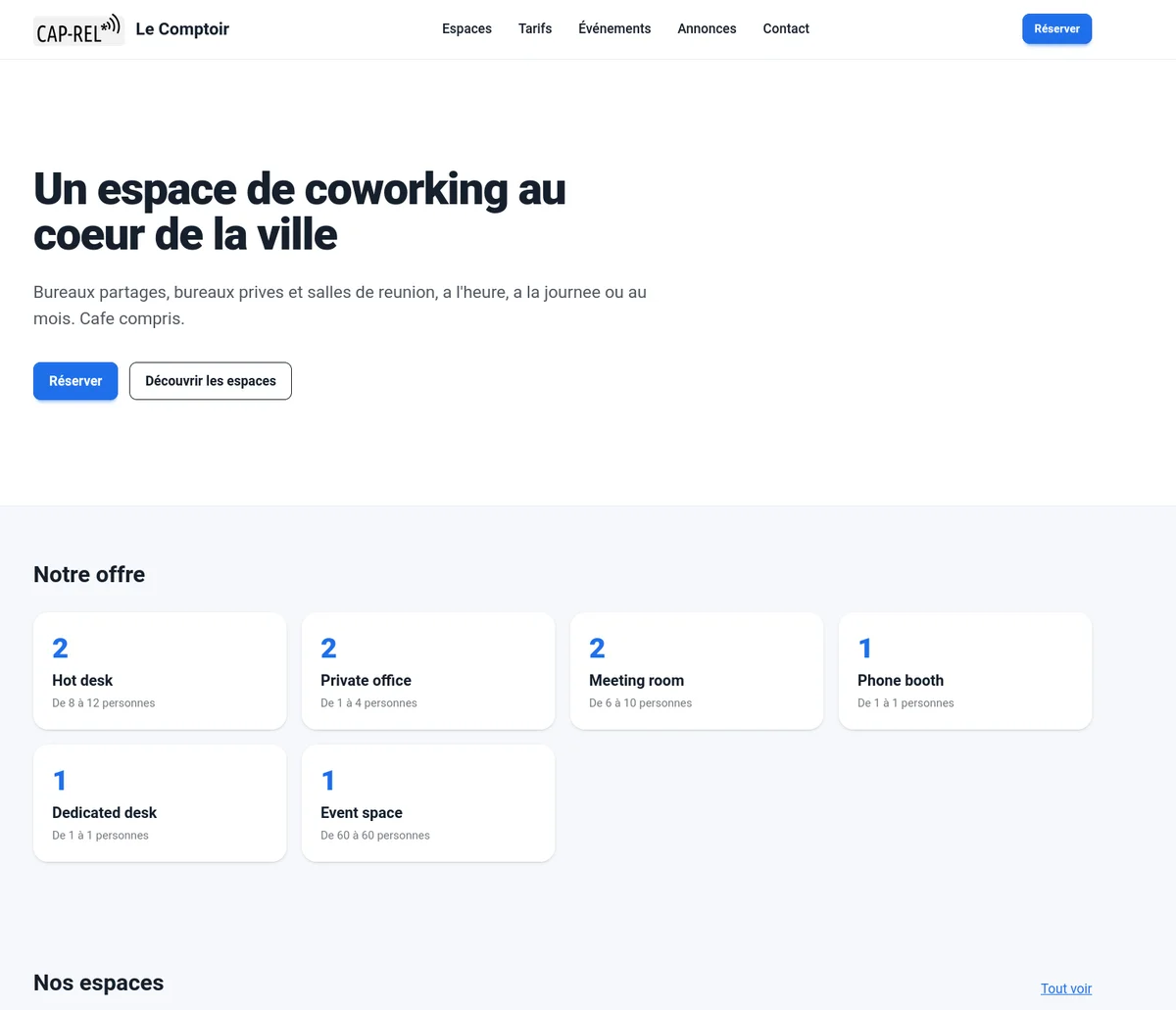
Task: Click 'De 8 à 12 personnes' text
Action: point(103,703)
